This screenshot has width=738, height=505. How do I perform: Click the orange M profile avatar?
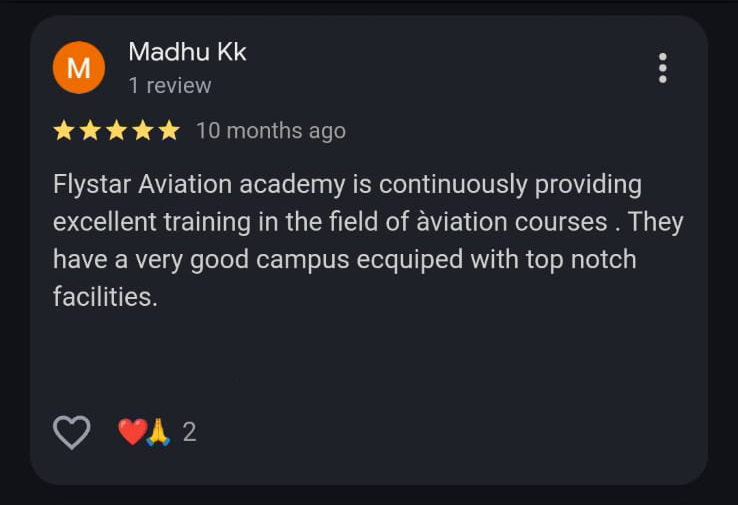tap(78, 68)
